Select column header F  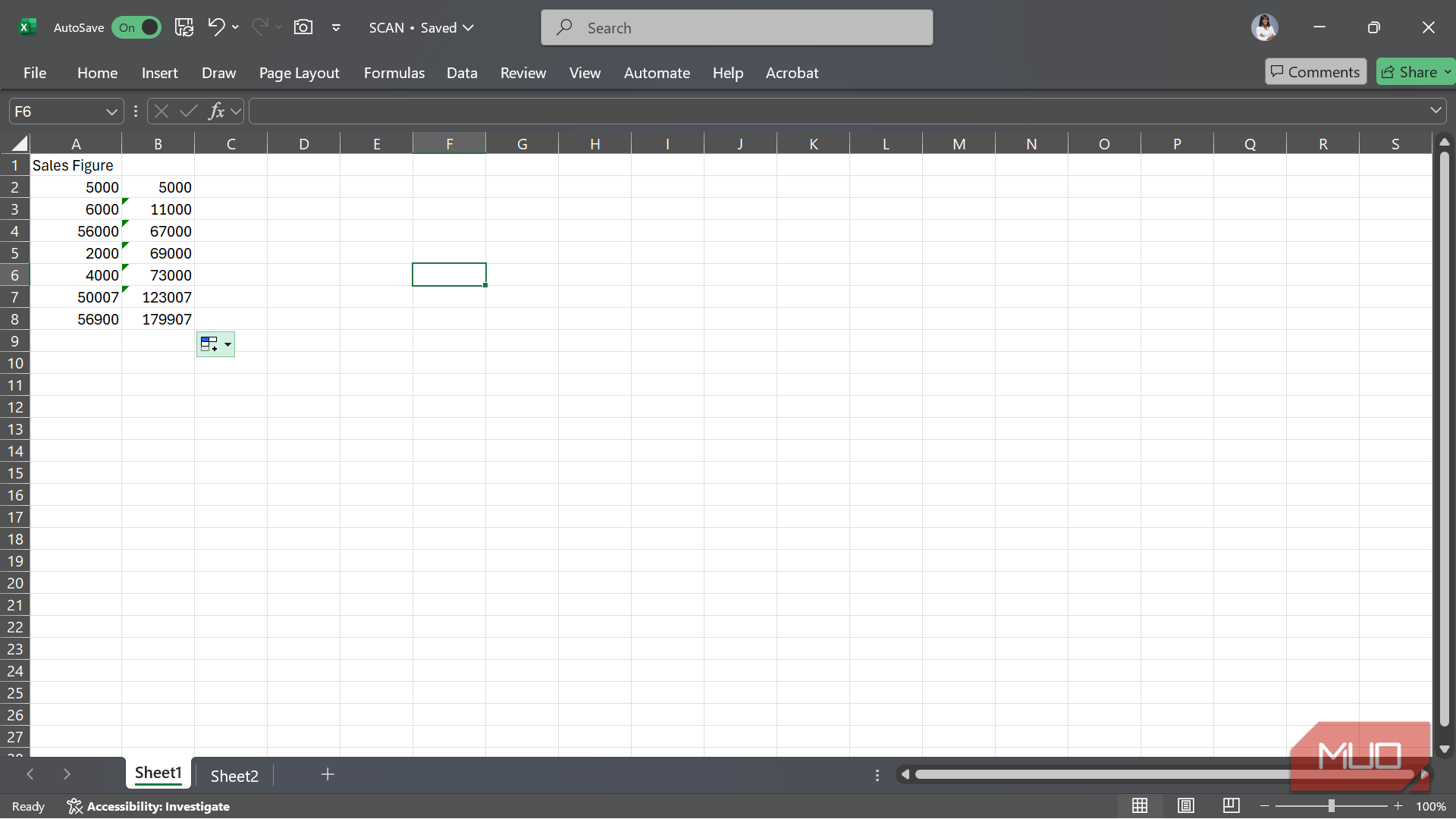449,143
